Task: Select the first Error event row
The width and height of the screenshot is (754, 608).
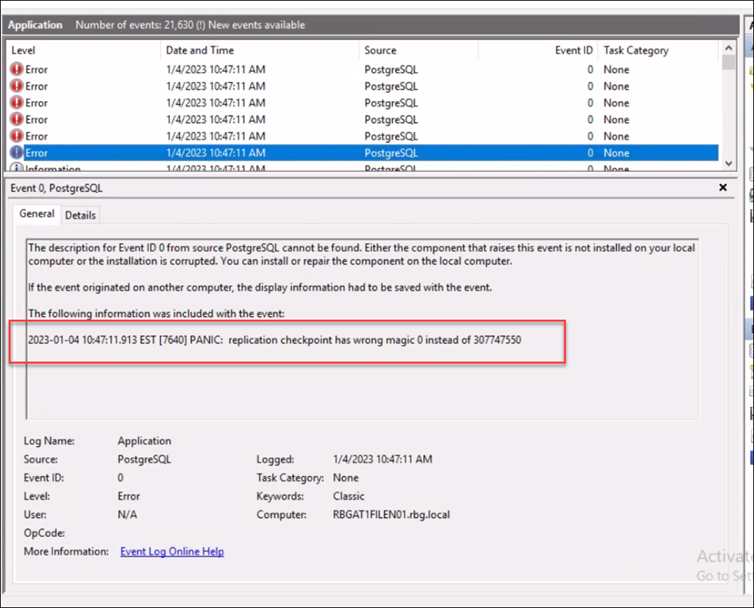Action: tap(364, 69)
